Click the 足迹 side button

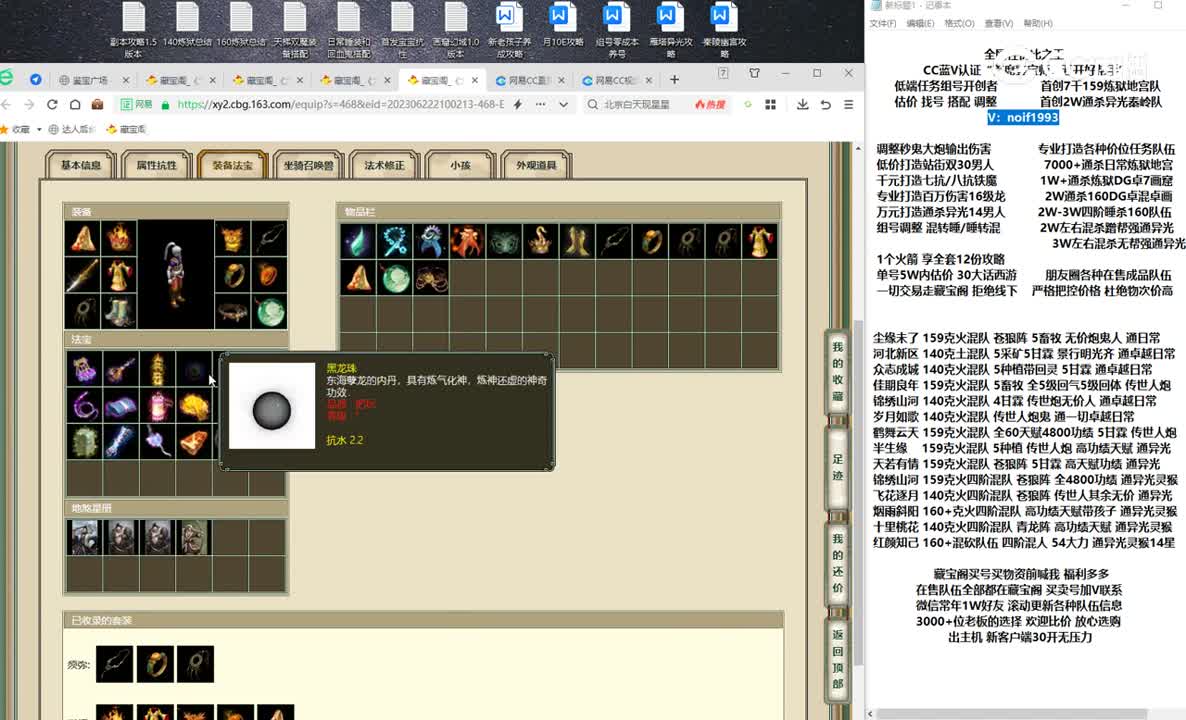coord(837,467)
